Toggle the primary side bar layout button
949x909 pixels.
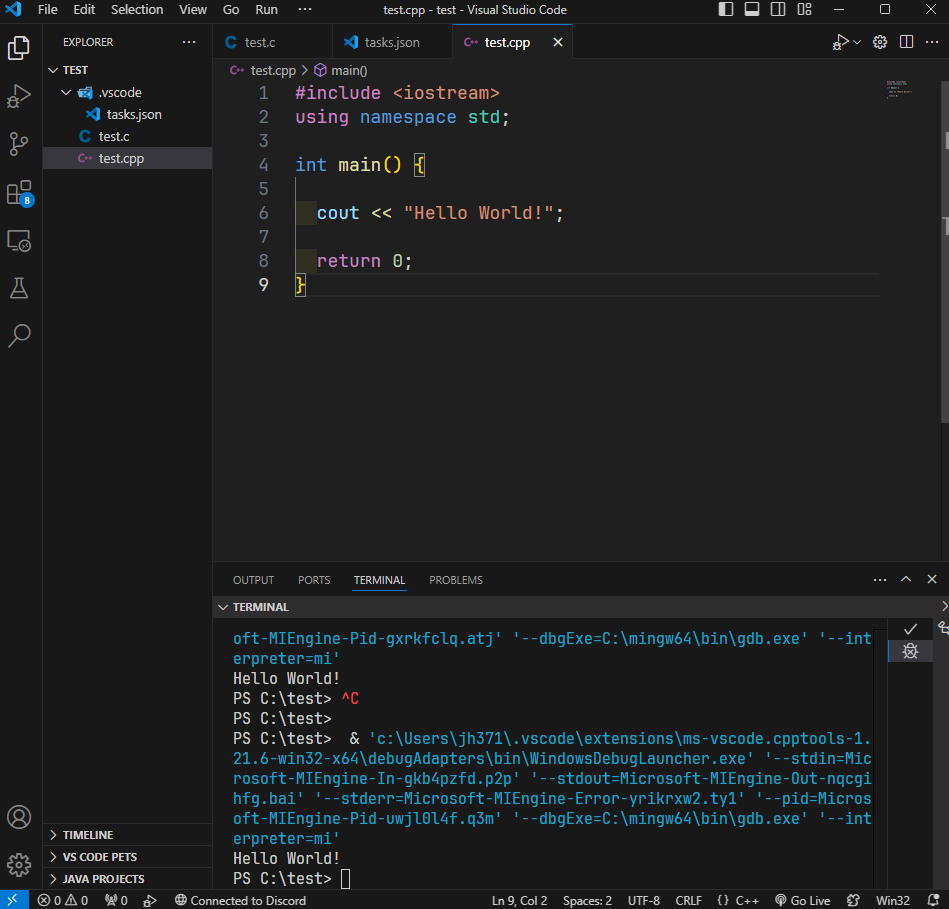pos(726,10)
